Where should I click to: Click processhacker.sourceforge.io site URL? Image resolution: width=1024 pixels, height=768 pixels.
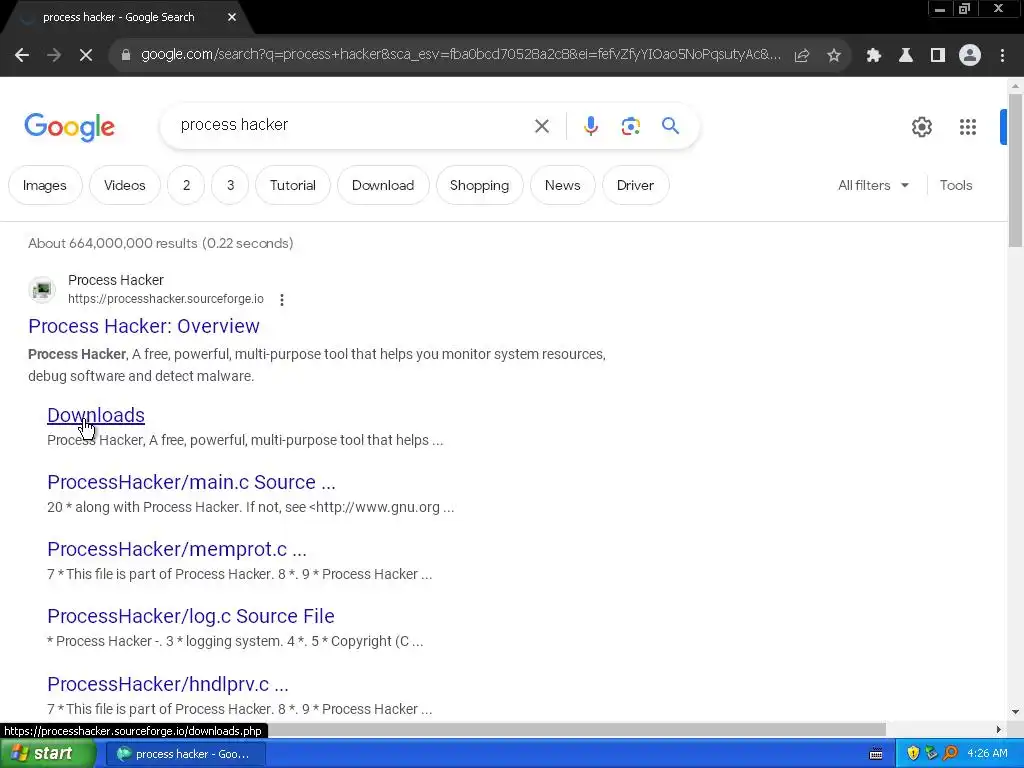166,299
